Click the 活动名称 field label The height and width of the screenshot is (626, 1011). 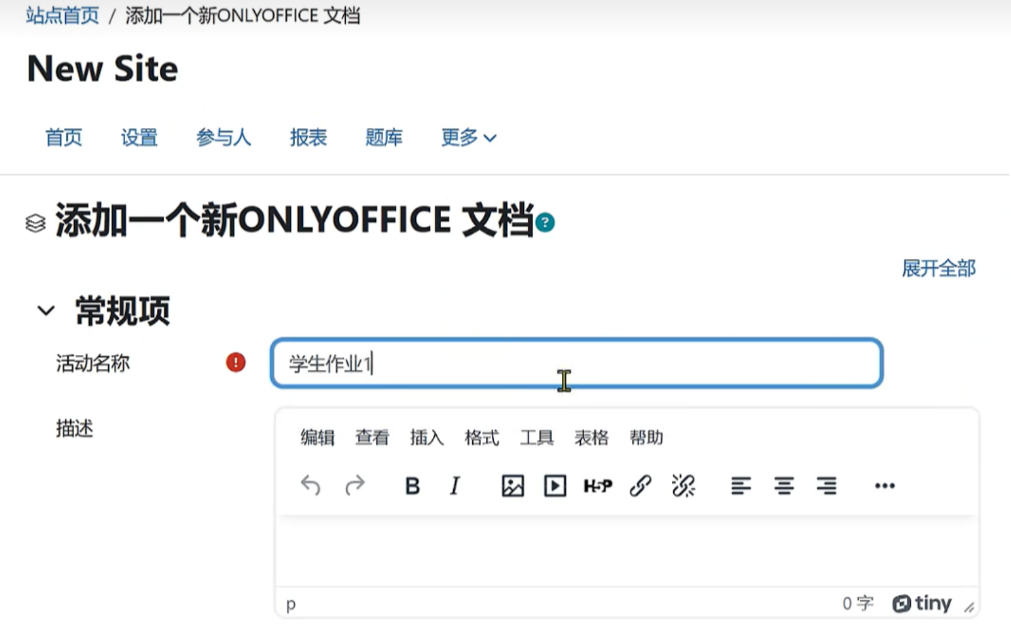(93, 364)
